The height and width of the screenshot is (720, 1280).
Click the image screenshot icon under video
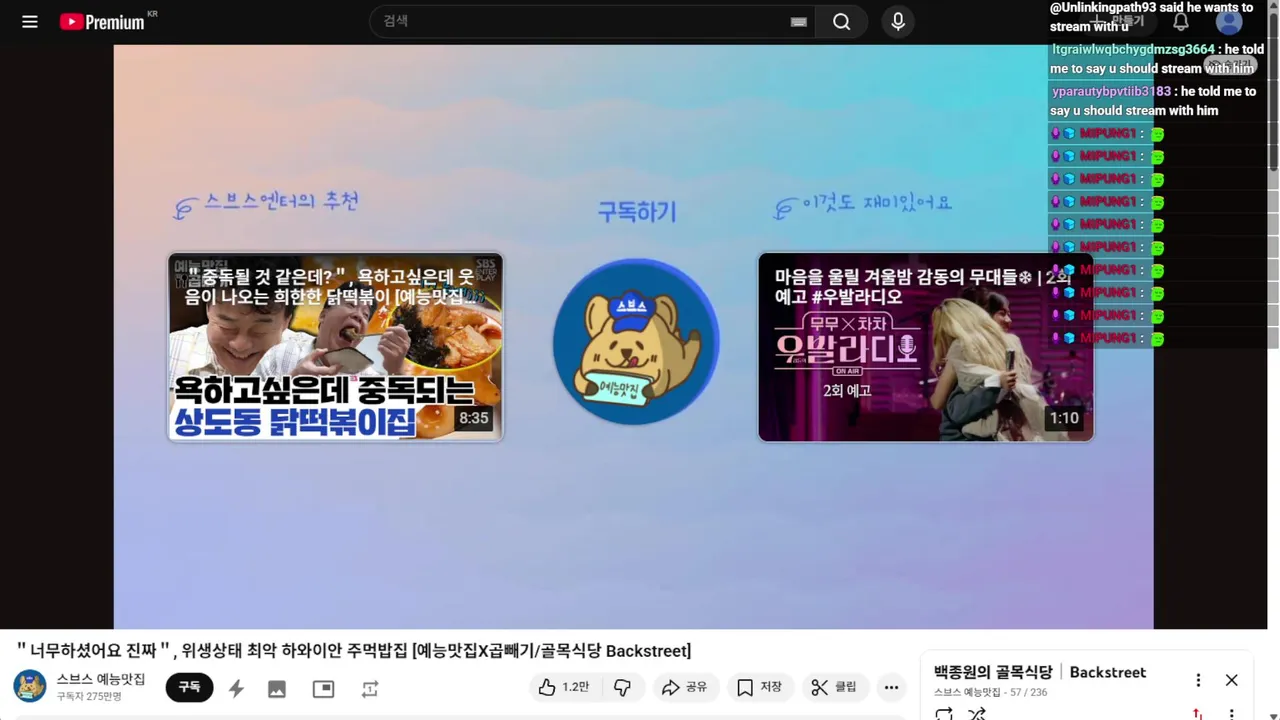[x=277, y=688]
